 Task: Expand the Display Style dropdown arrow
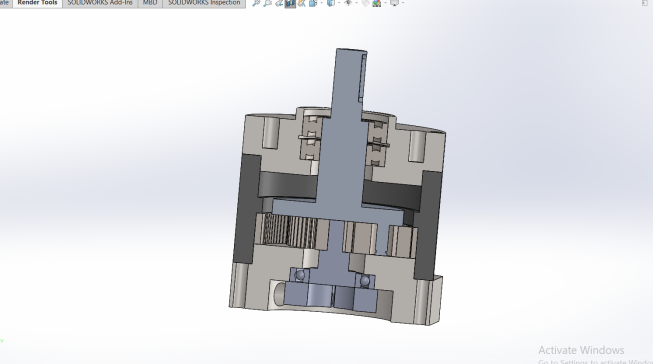tap(339, 3)
